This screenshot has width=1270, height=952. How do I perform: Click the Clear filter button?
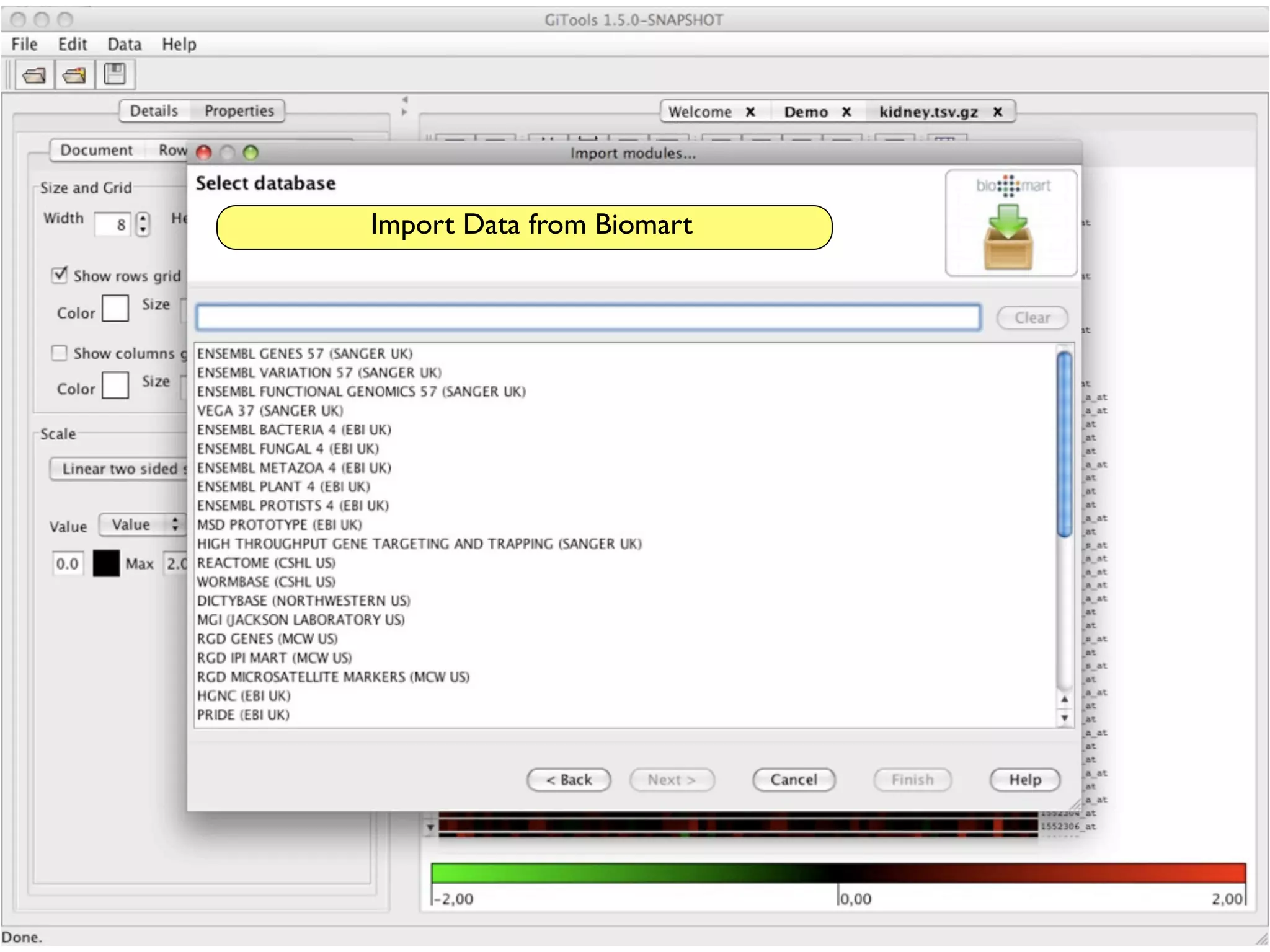(x=1032, y=317)
